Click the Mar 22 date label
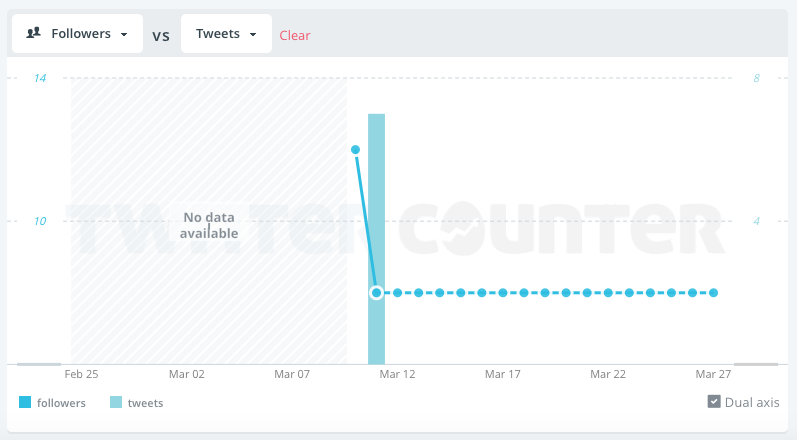 (608, 374)
